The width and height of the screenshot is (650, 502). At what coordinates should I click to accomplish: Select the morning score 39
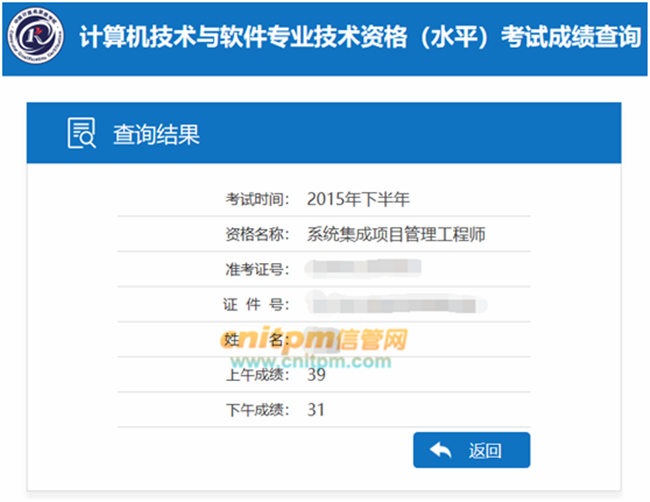(317, 375)
